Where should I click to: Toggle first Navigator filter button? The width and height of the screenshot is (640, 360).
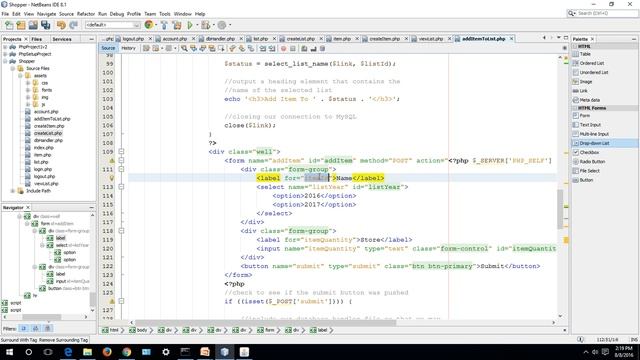[x=24, y=329]
